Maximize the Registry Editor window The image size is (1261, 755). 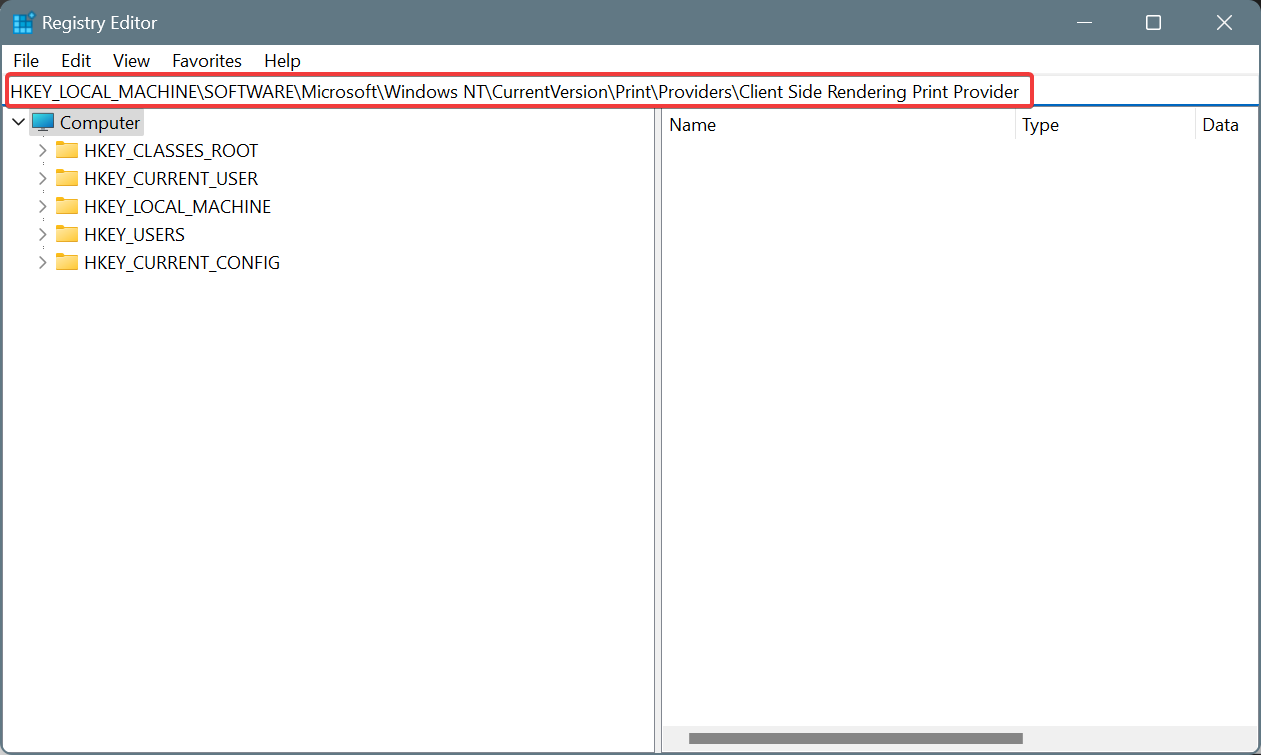[x=1153, y=22]
